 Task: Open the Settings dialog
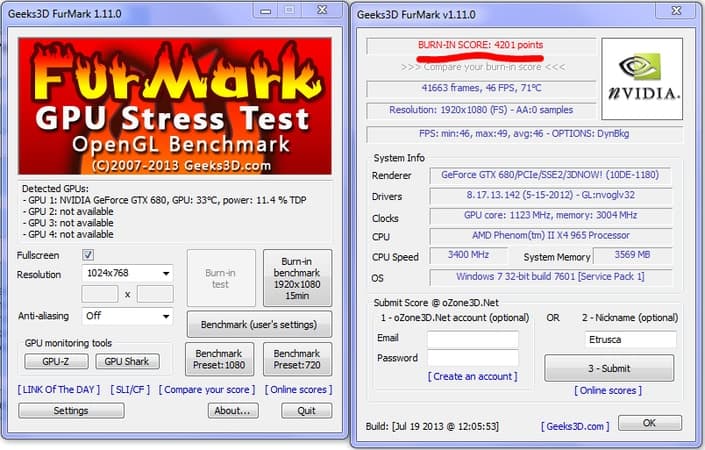[71, 410]
